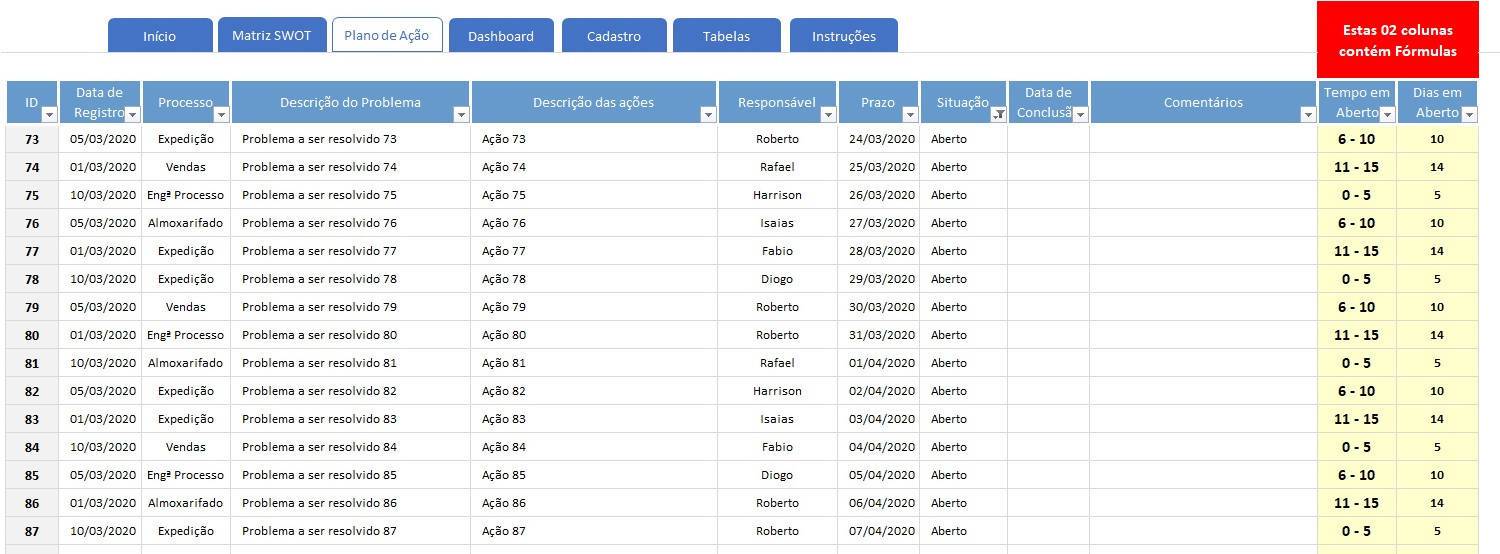The image size is (1500, 554).
Task: Select the Comentários cell for ID 73
Action: point(1203,139)
